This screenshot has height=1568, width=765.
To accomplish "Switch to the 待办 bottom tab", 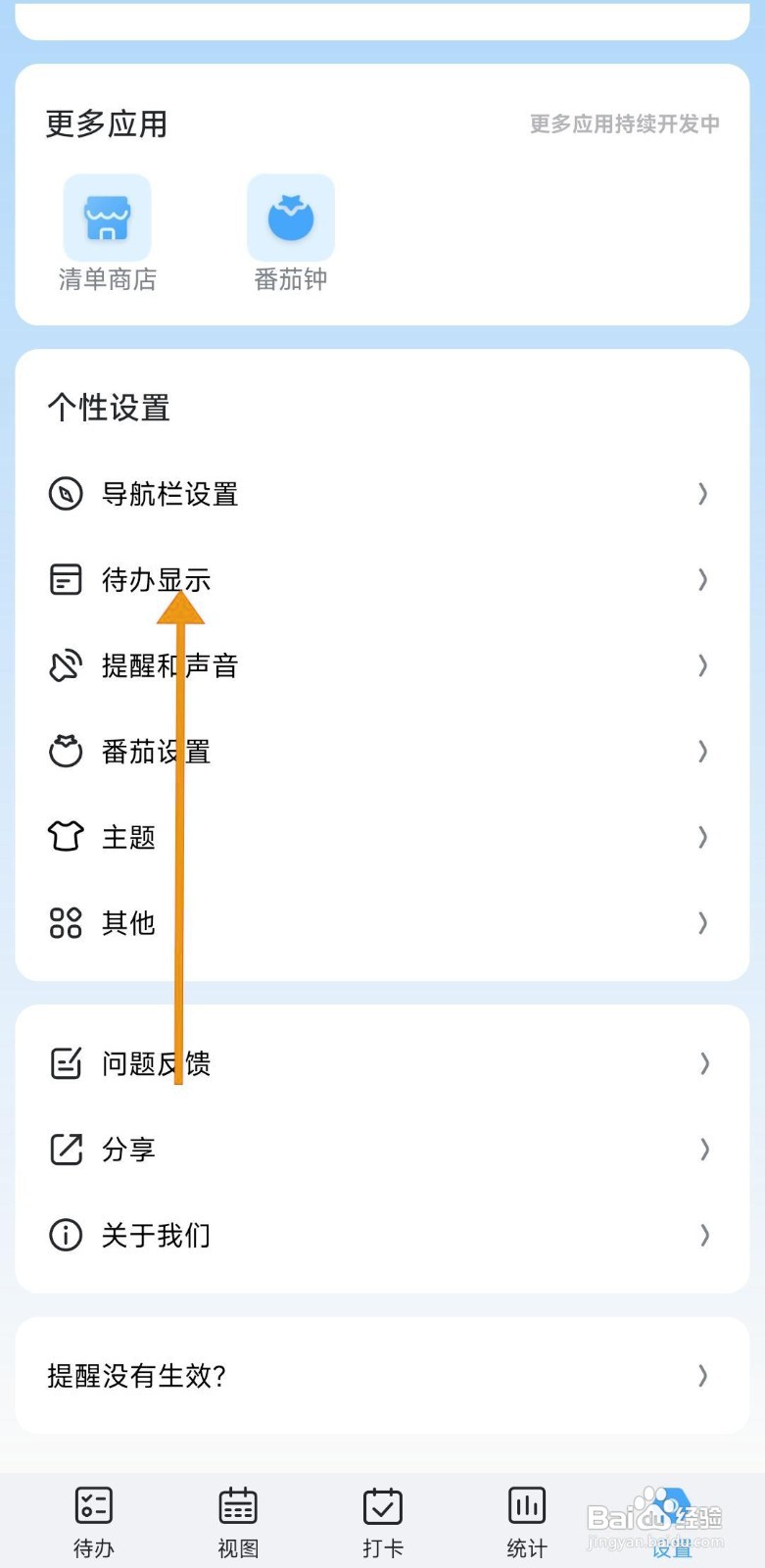I will (x=94, y=1521).
